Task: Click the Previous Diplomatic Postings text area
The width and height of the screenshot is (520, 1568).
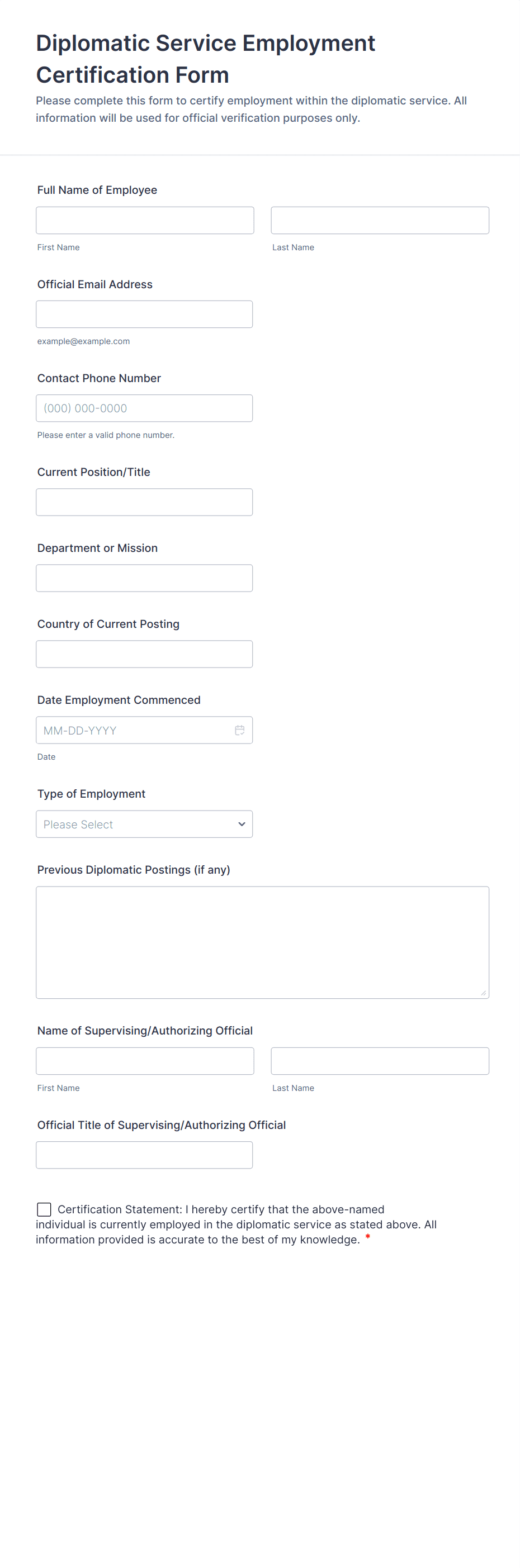Action: 262,942
